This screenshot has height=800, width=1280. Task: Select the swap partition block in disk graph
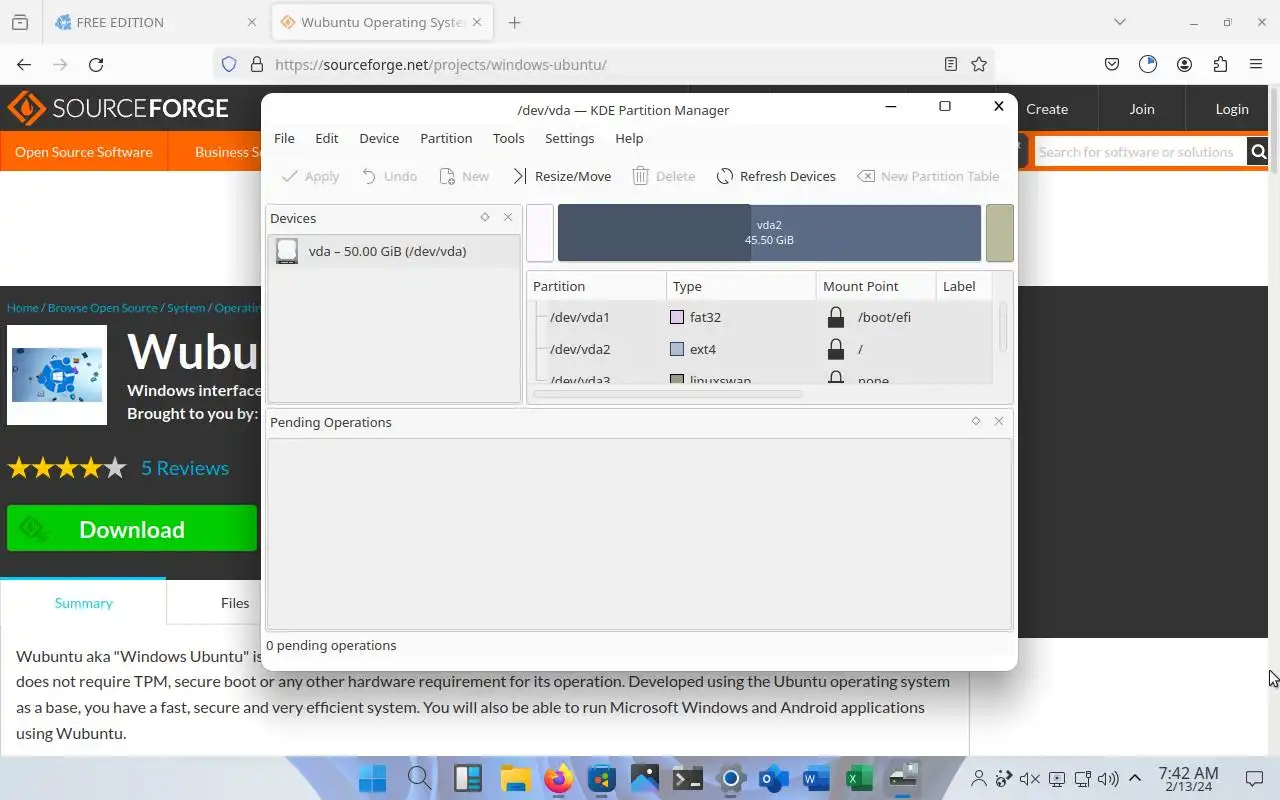pos(1000,233)
